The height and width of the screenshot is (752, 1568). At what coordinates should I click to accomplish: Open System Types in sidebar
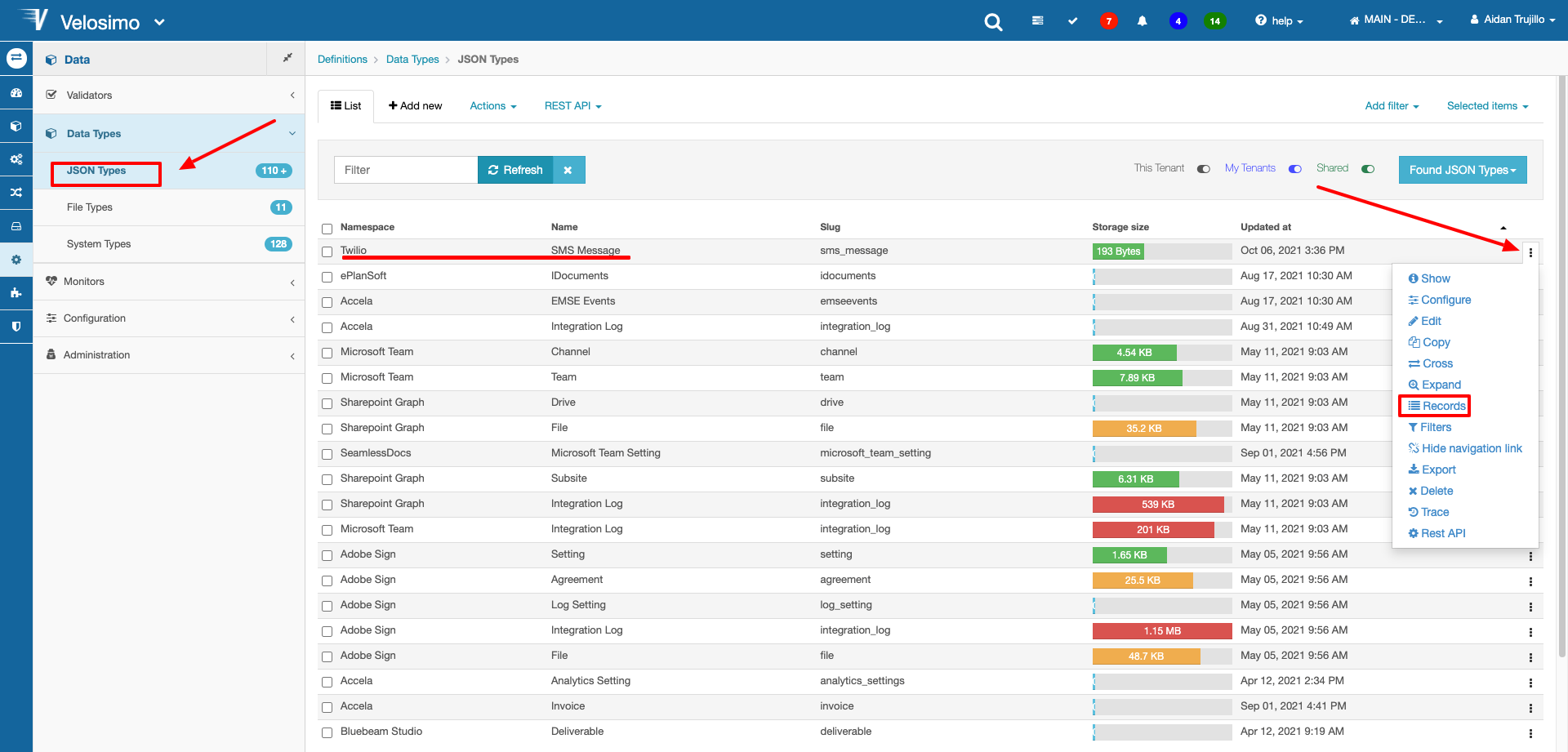[169, 244]
